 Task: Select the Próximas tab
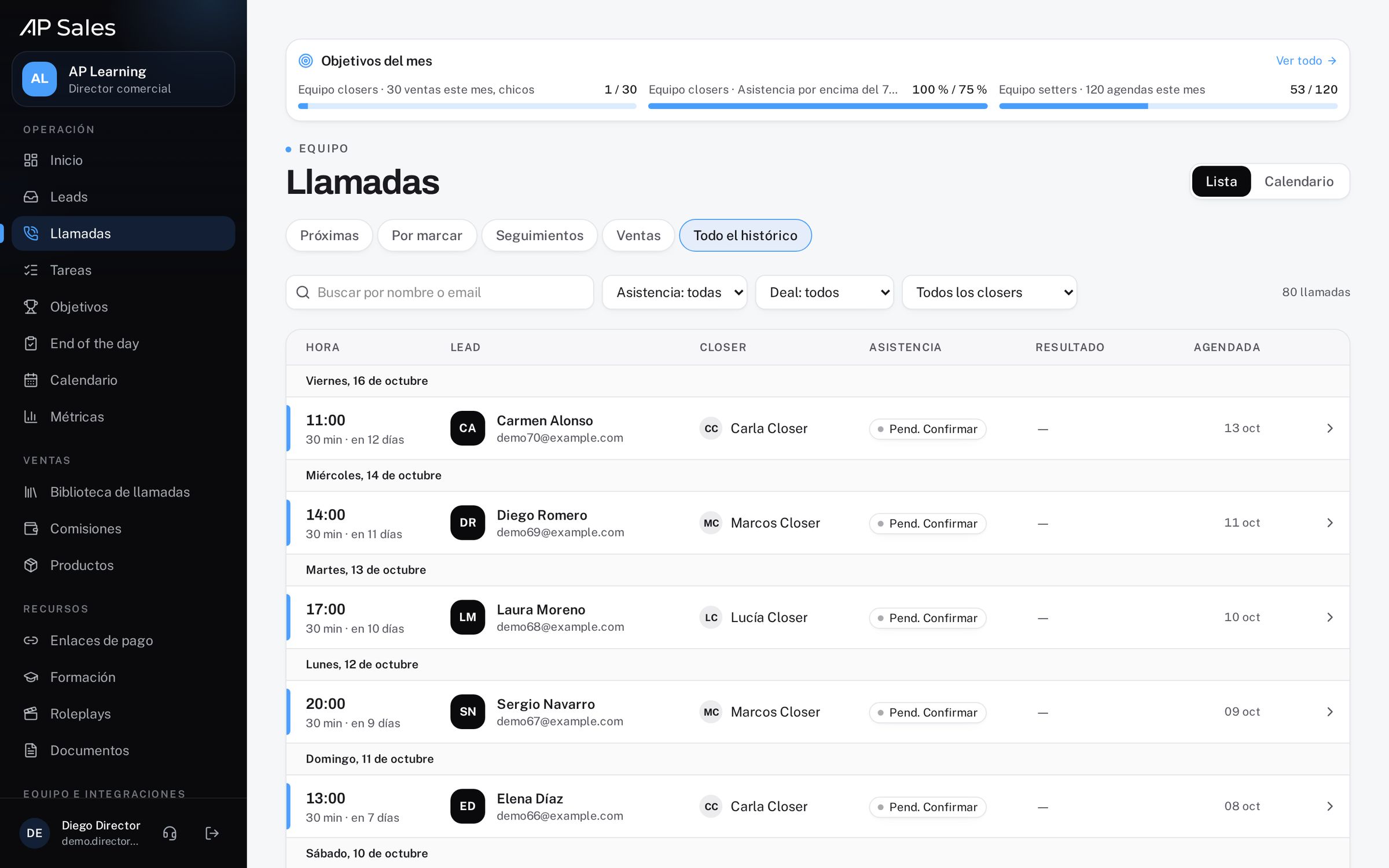(329, 236)
